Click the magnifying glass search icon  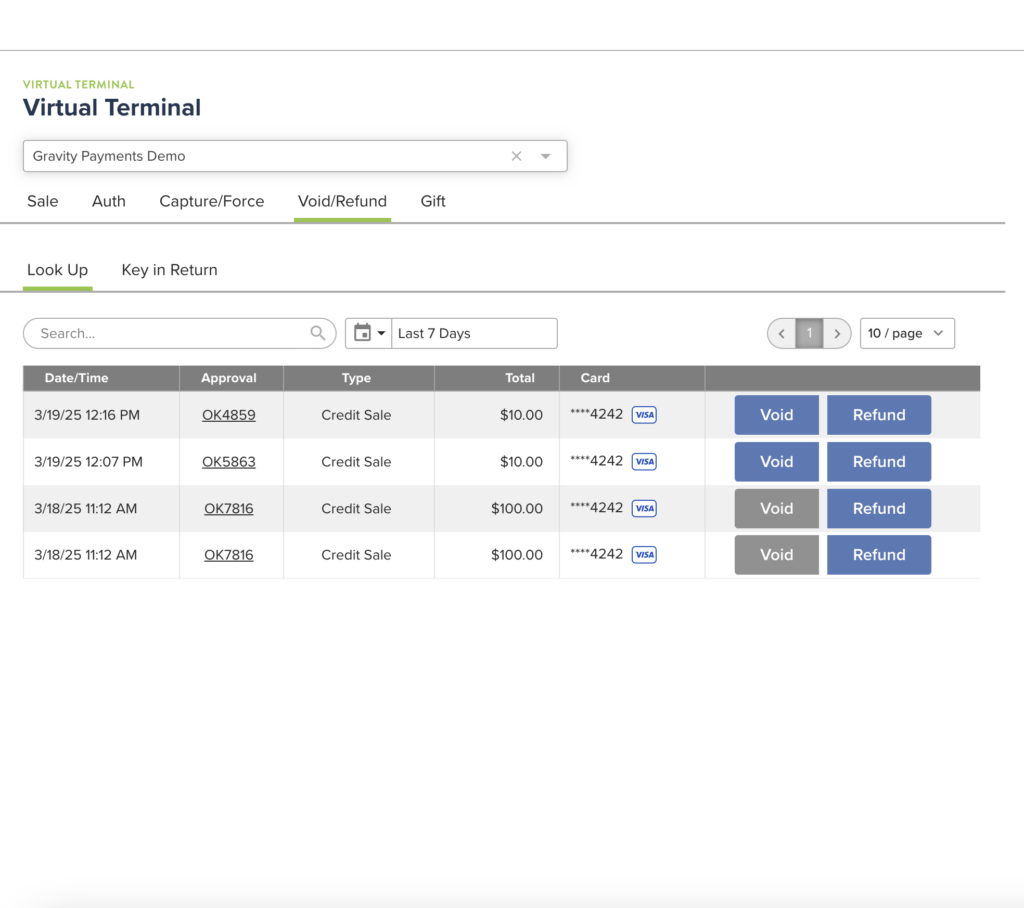pyautogui.click(x=317, y=333)
